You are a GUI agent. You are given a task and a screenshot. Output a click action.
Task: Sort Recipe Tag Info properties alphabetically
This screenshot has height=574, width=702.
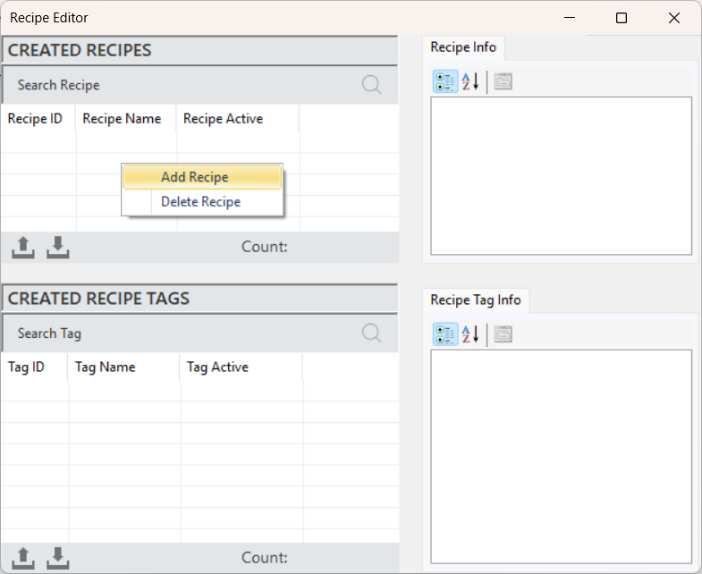point(471,334)
